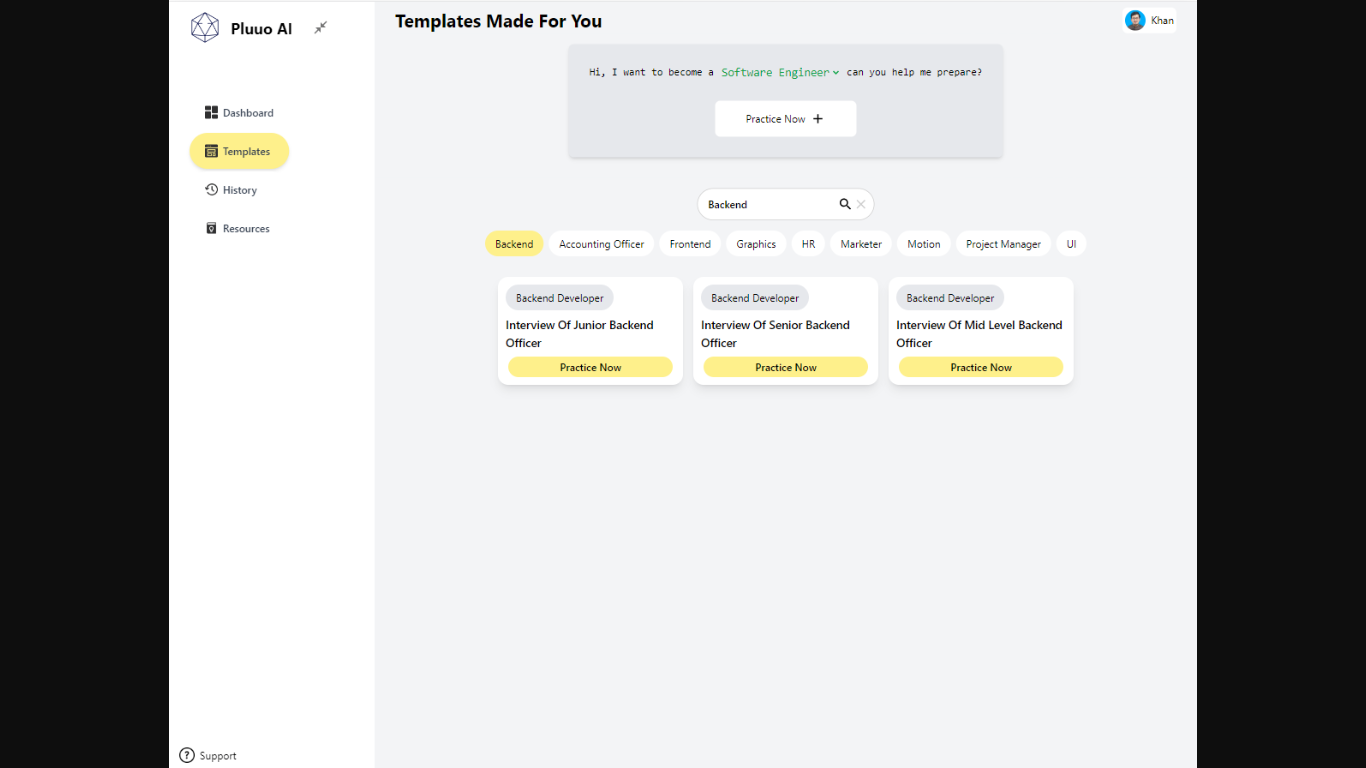Click the search magnifier icon
This screenshot has width=1366, height=768.
tap(845, 204)
